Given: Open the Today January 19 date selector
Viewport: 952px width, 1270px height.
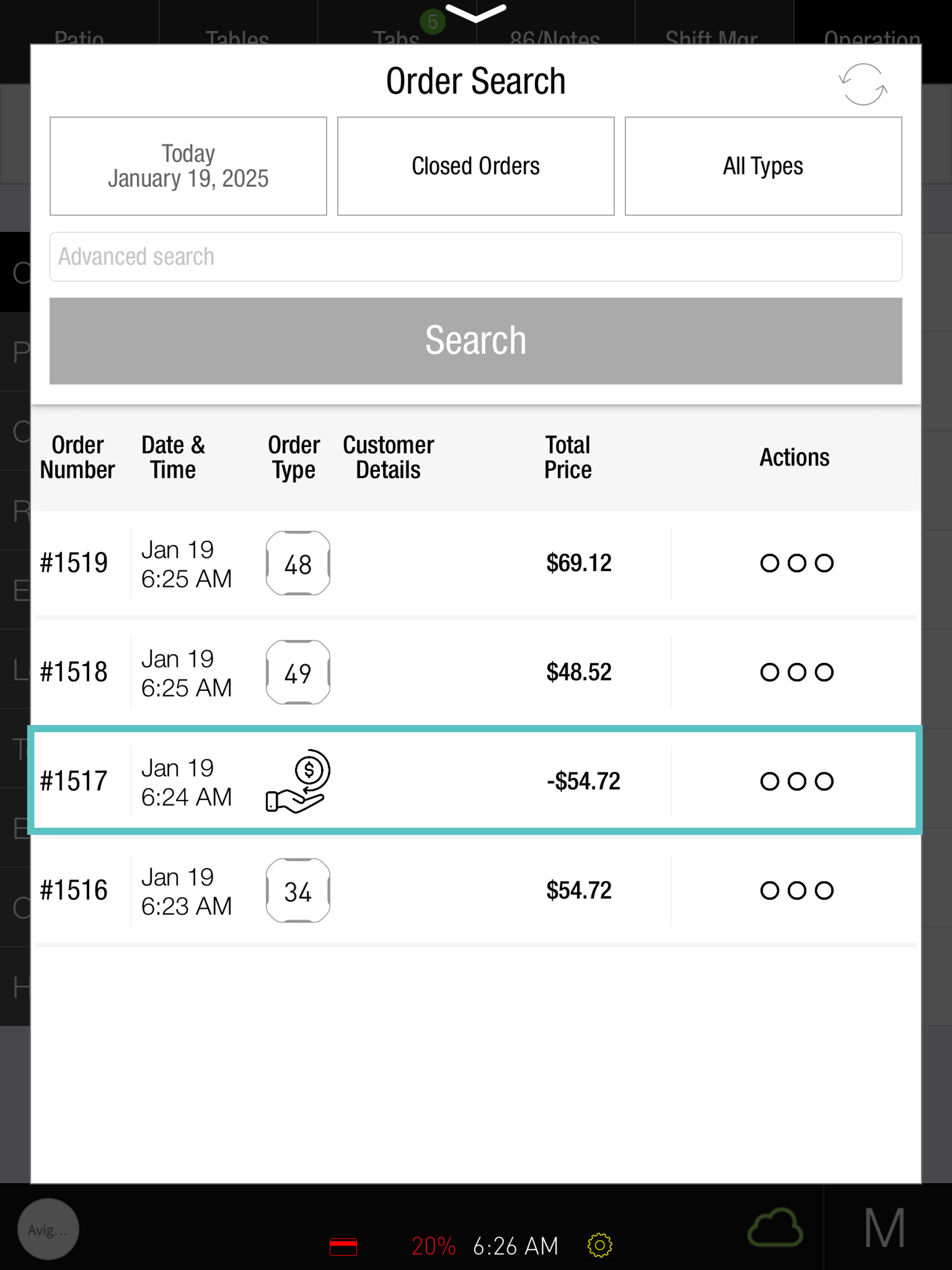Looking at the screenshot, I should coord(188,166).
